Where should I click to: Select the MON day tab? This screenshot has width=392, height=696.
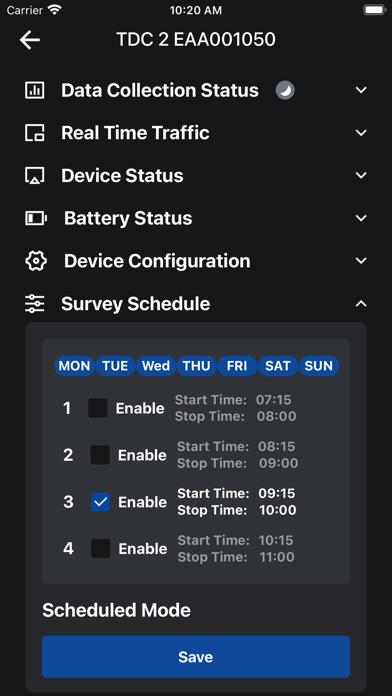(75, 366)
